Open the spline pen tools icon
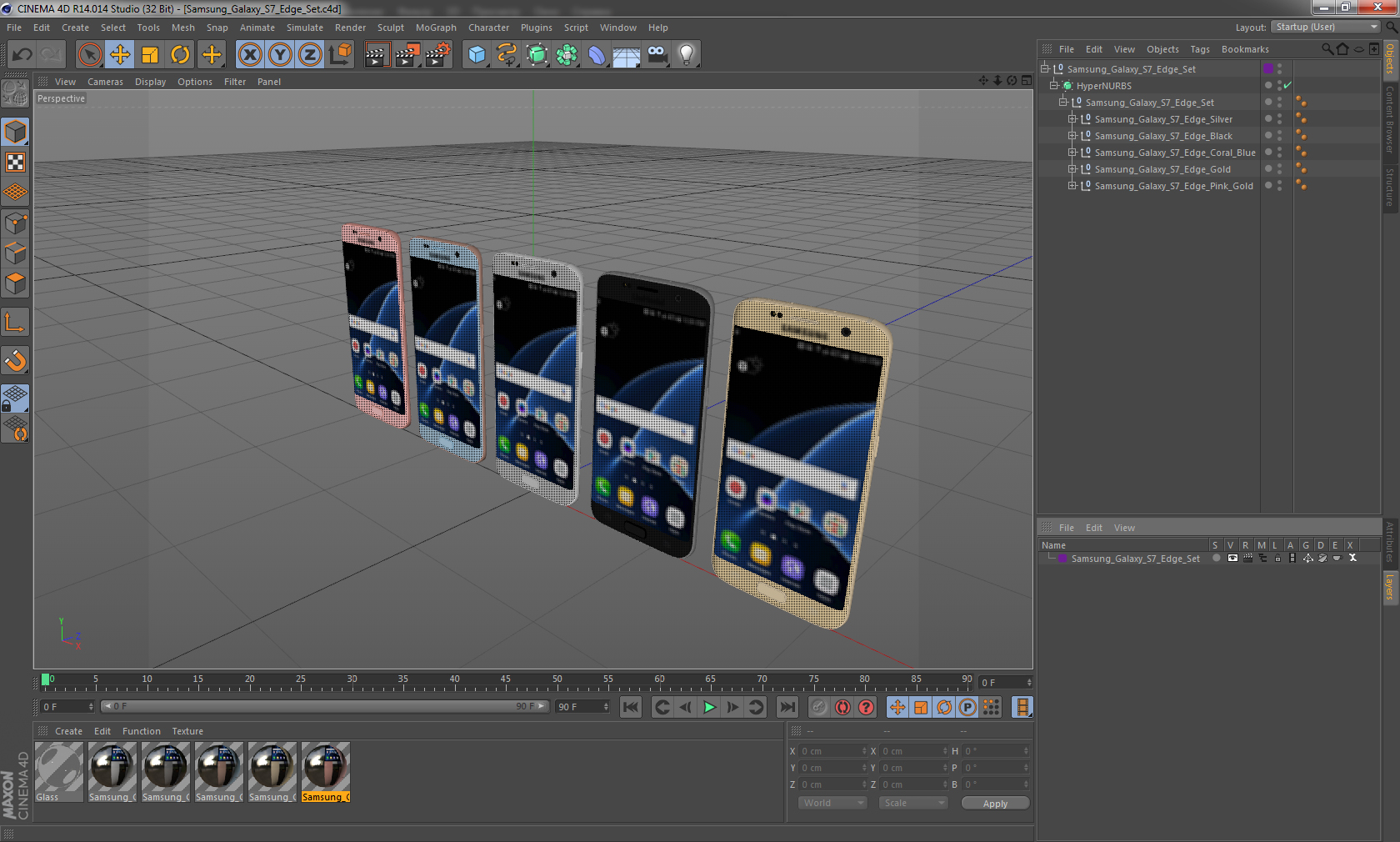Image resolution: width=1400 pixels, height=842 pixels. click(x=507, y=55)
